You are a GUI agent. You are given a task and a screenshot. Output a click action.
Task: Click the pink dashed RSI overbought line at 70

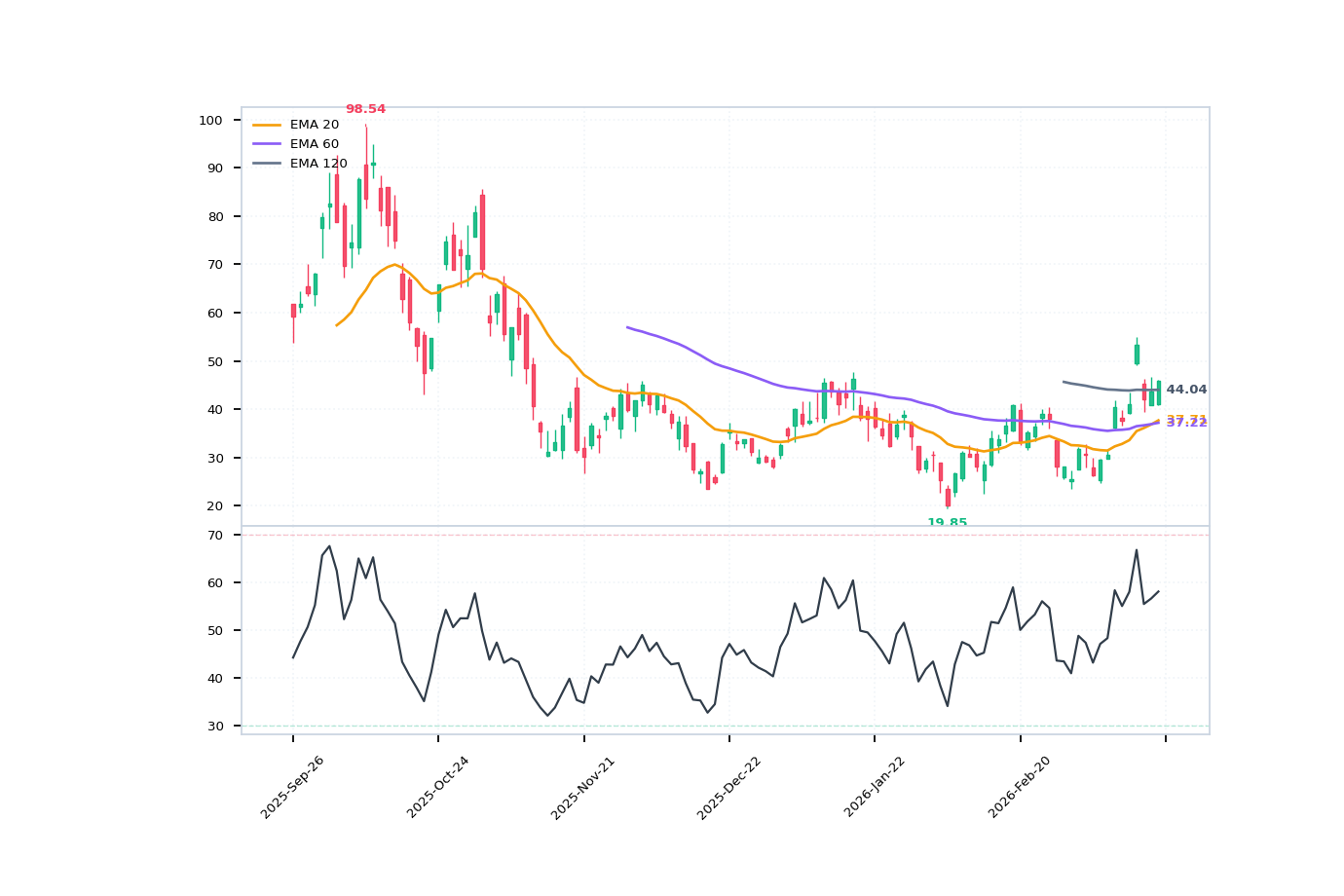click(x=682, y=534)
